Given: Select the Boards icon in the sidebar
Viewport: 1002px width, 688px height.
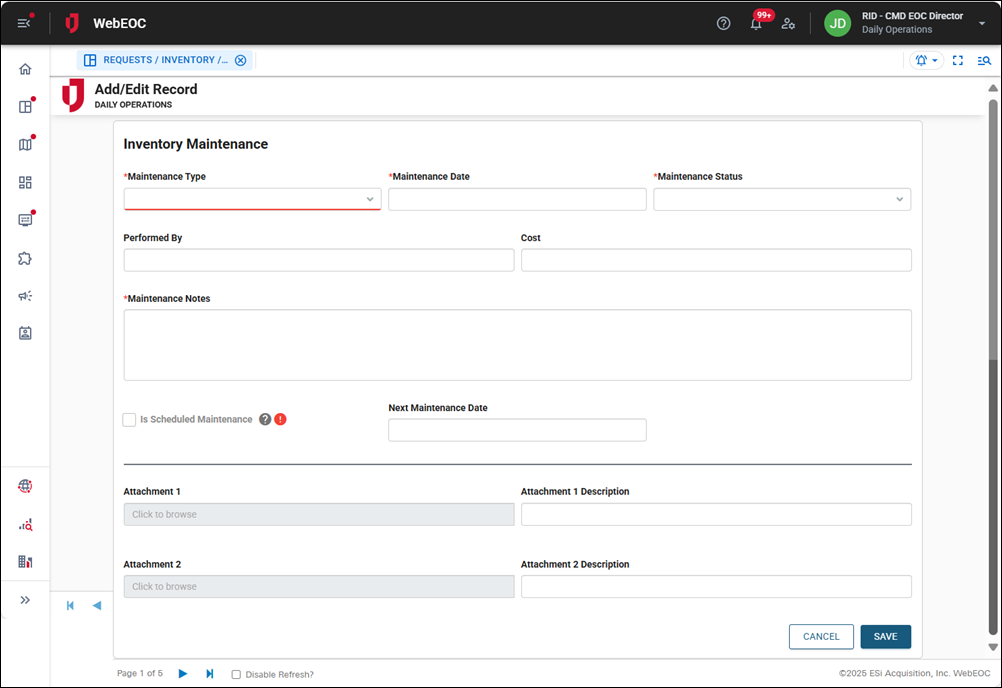Looking at the screenshot, I should pyautogui.click(x=26, y=105).
